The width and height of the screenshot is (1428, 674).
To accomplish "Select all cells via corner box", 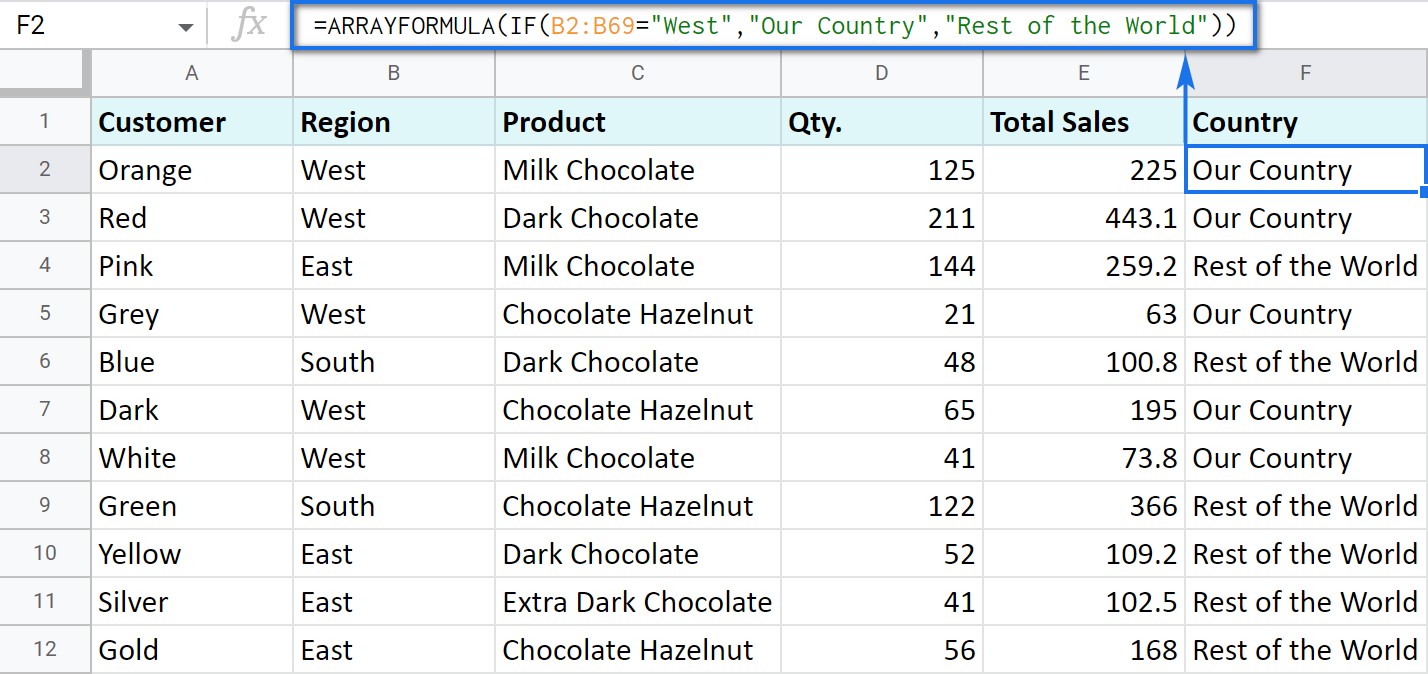I will [x=45, y=73].
